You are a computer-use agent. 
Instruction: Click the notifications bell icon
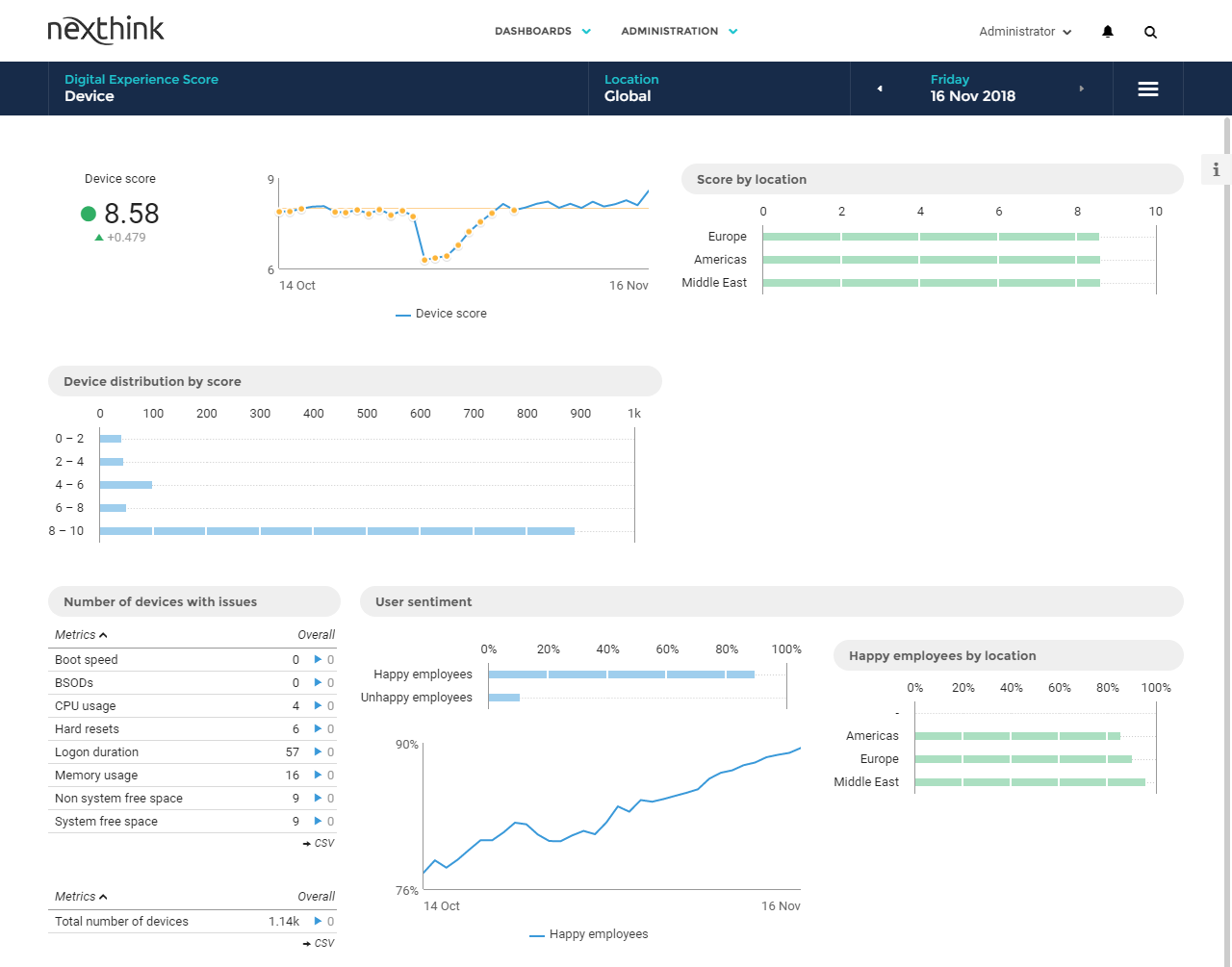click(x=1107, y=32)
